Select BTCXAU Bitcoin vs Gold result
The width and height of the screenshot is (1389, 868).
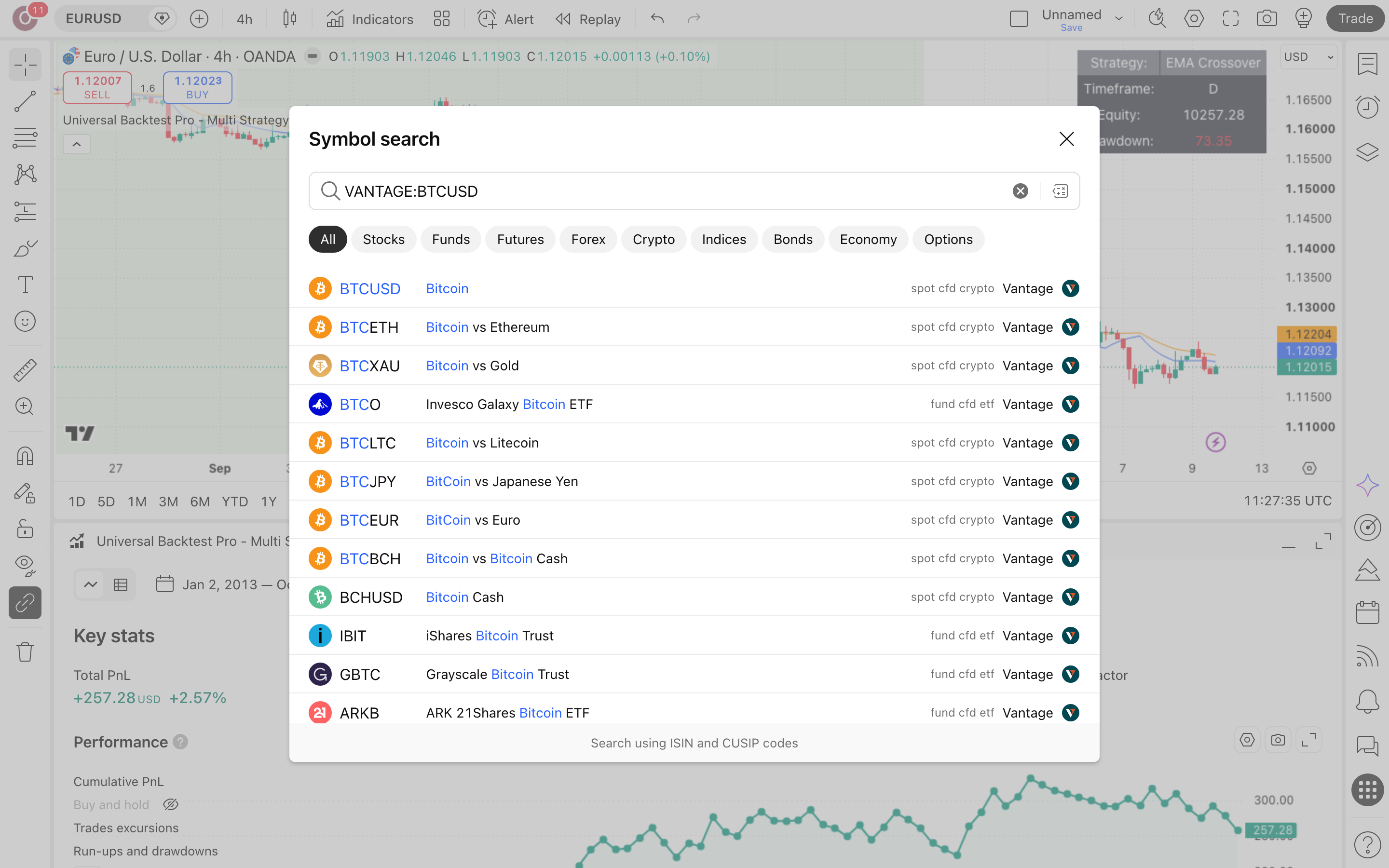click(694, 366)
